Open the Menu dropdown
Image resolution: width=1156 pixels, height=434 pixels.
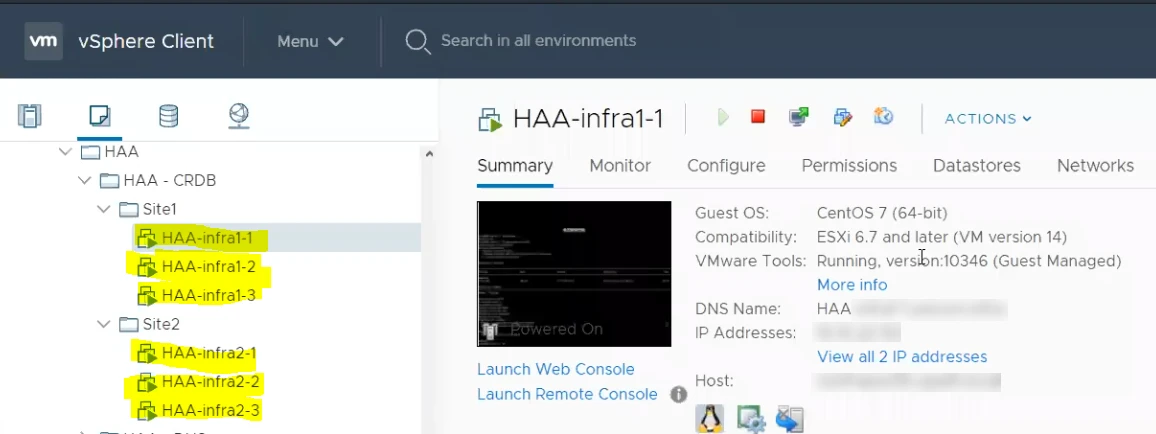pyautogui.click(x=310, y=41)
